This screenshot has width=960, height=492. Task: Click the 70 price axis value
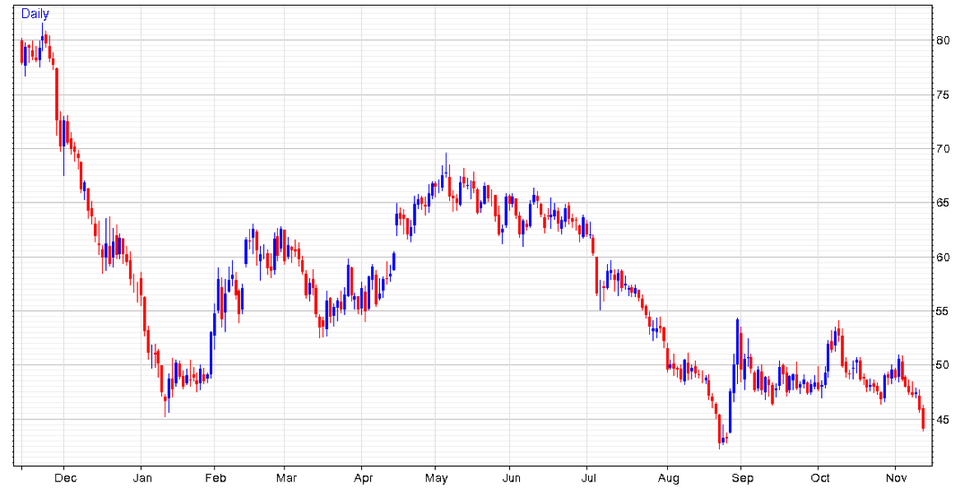click(x=942, y=149)
